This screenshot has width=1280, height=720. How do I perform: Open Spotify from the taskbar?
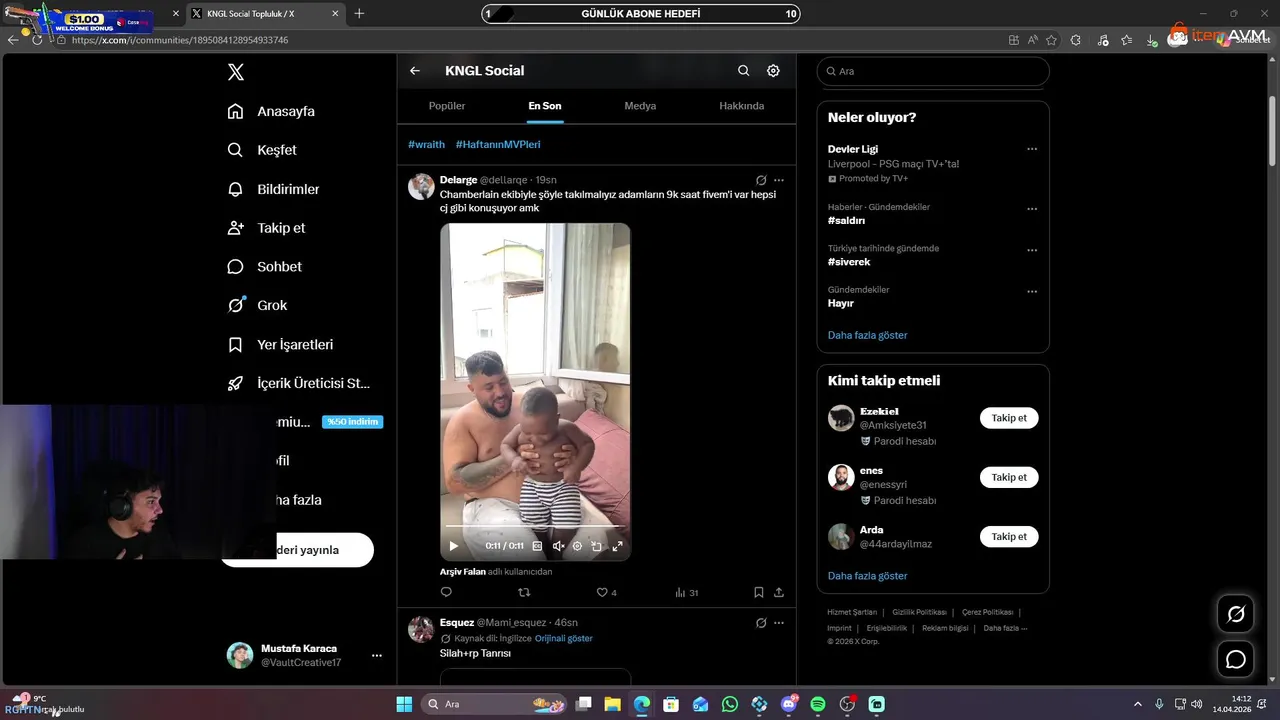818,704
